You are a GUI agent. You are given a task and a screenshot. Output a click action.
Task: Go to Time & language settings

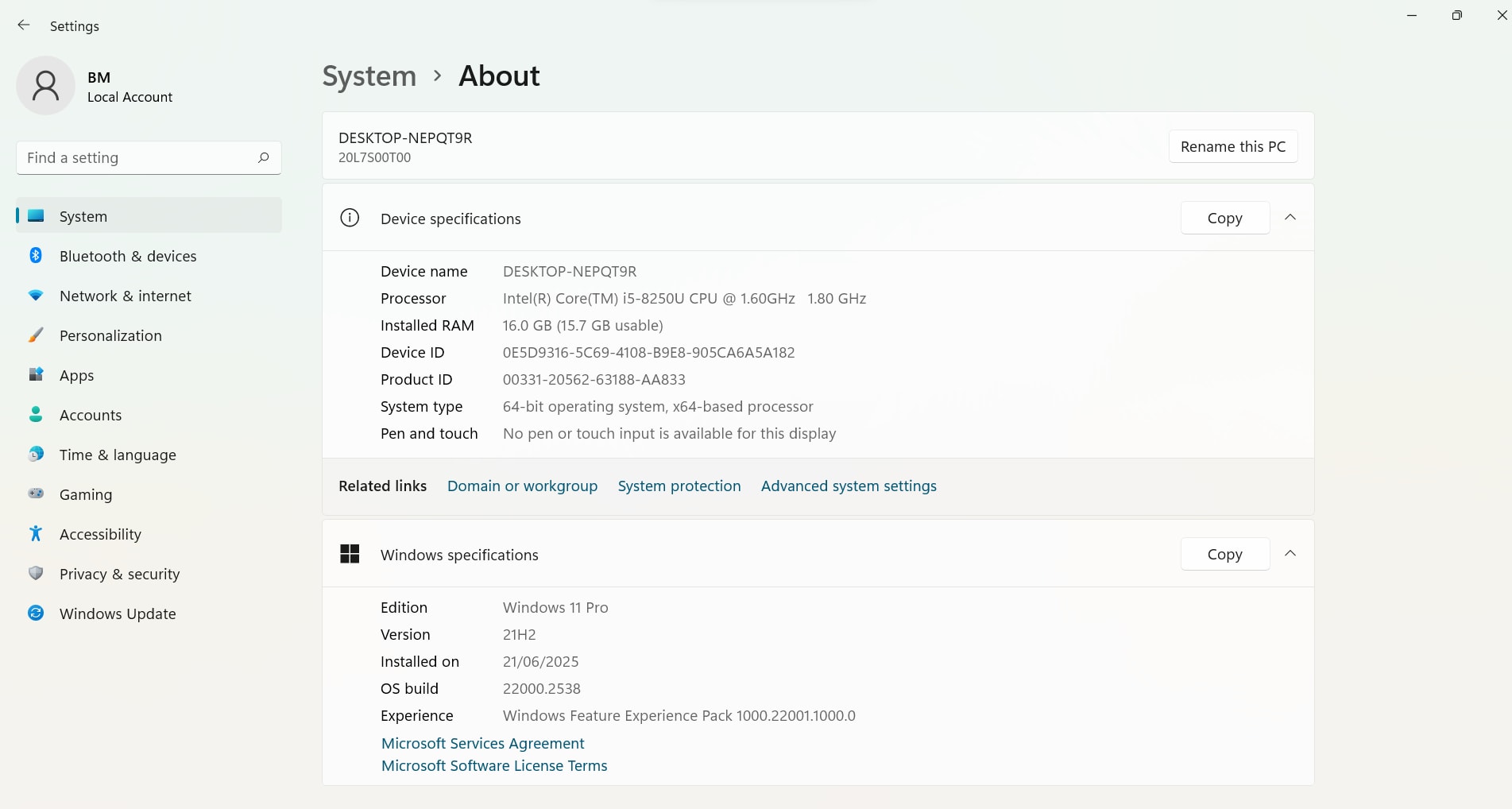click(x=149, y=455)
